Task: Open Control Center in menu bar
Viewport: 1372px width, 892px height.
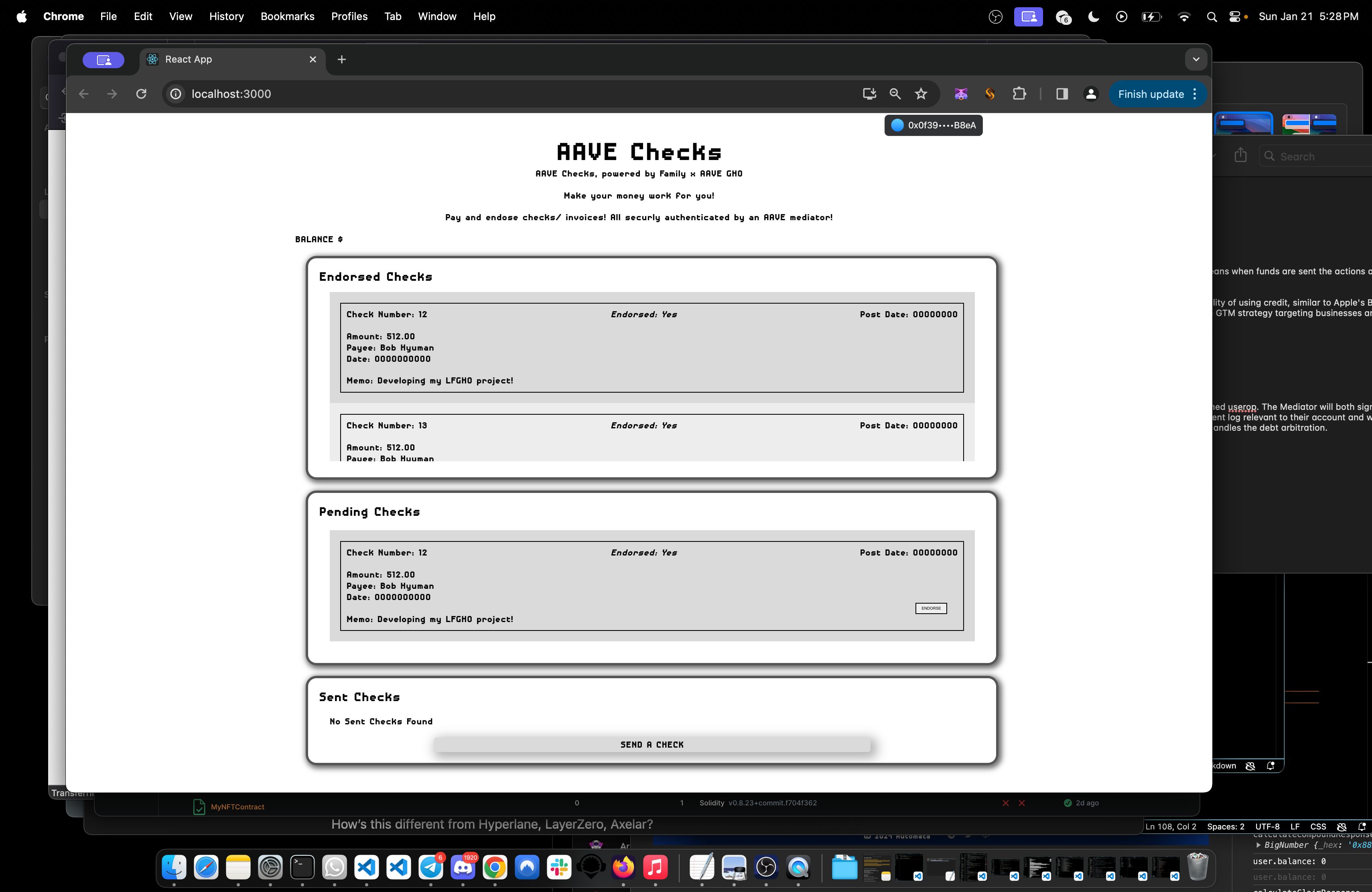Action: point(1235,17)
